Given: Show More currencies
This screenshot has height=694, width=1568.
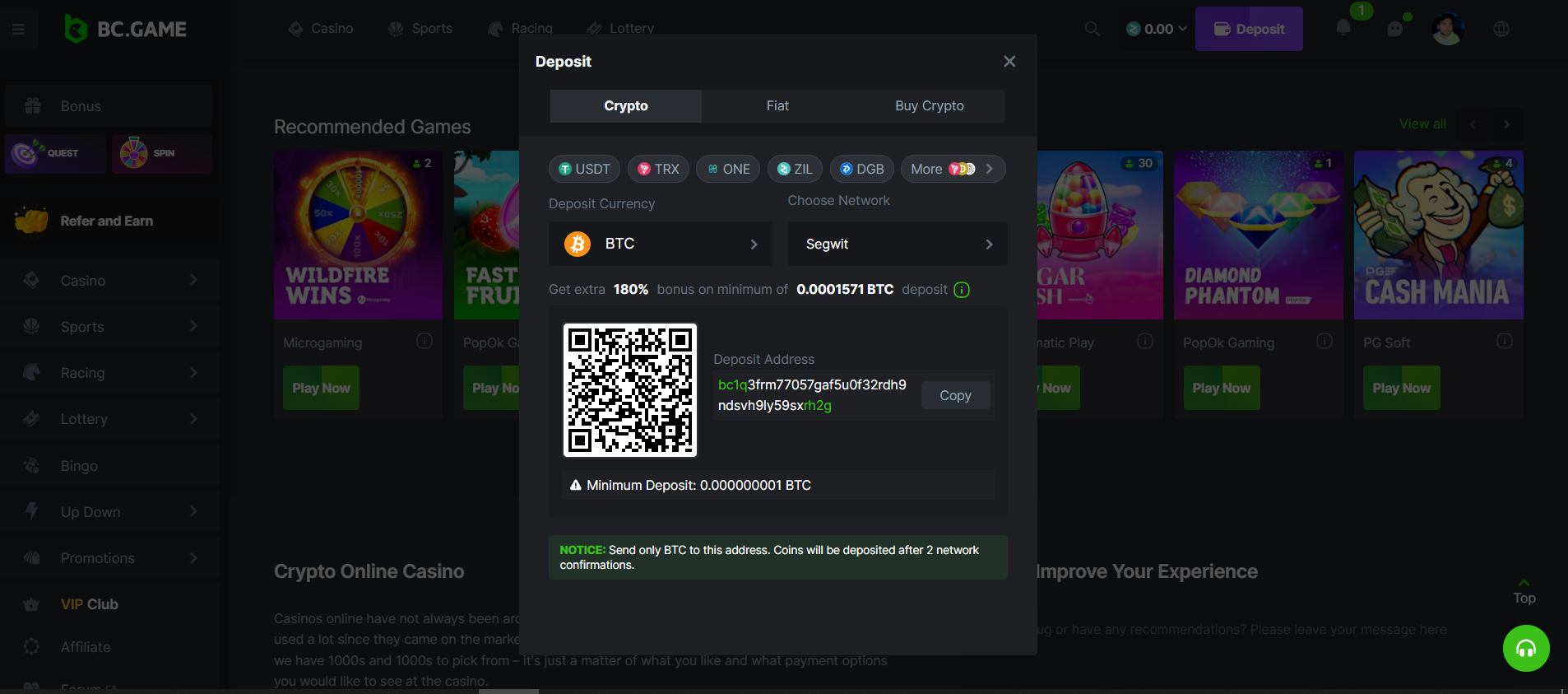Looking at the screenshot, I should point(953,169).
